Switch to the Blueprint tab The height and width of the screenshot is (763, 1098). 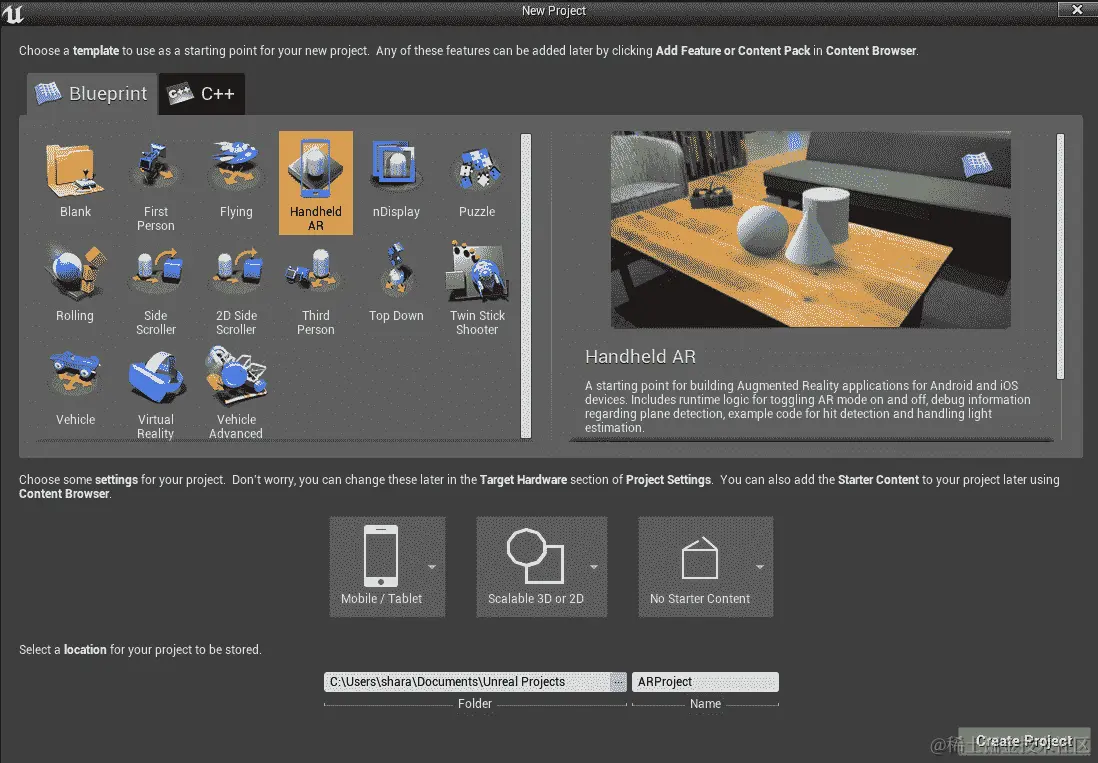[92, 94]
